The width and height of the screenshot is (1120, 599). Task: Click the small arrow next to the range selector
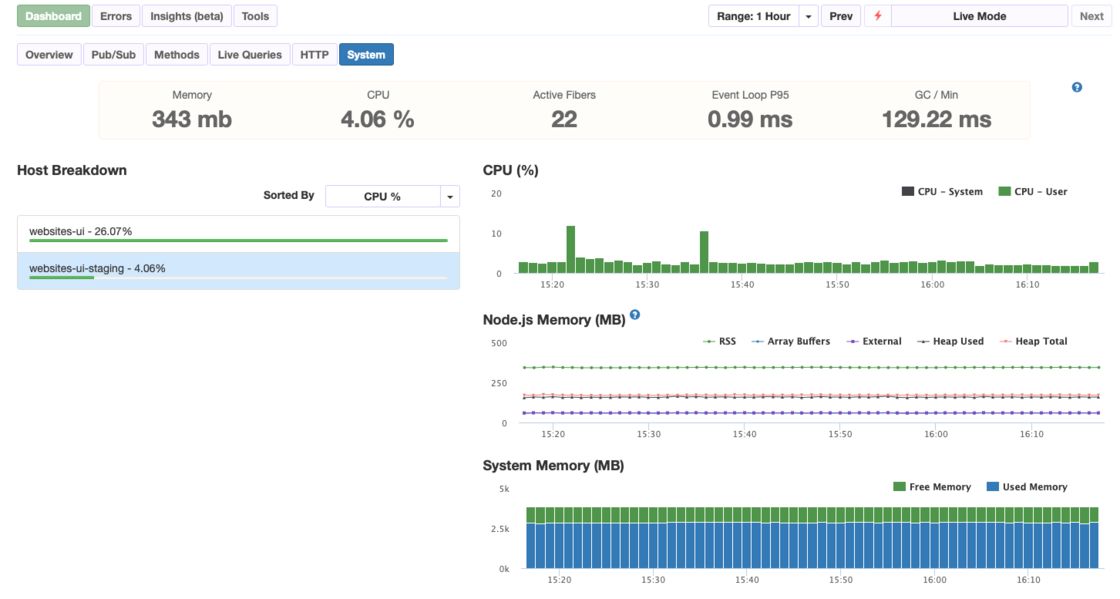pyautogui.click(x=807, y=15)
